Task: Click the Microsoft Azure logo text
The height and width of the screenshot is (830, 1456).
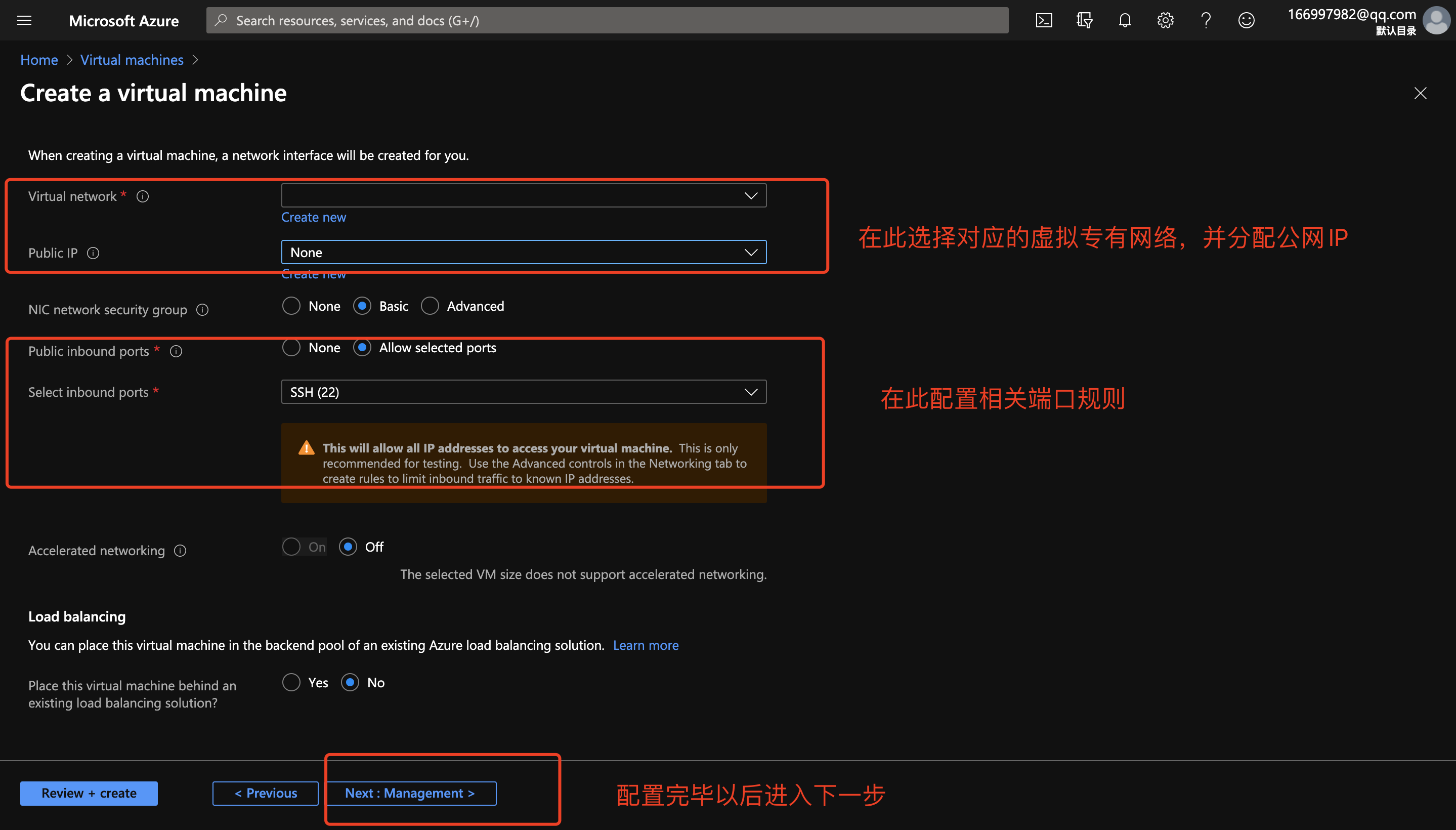Action: (123, 21)
